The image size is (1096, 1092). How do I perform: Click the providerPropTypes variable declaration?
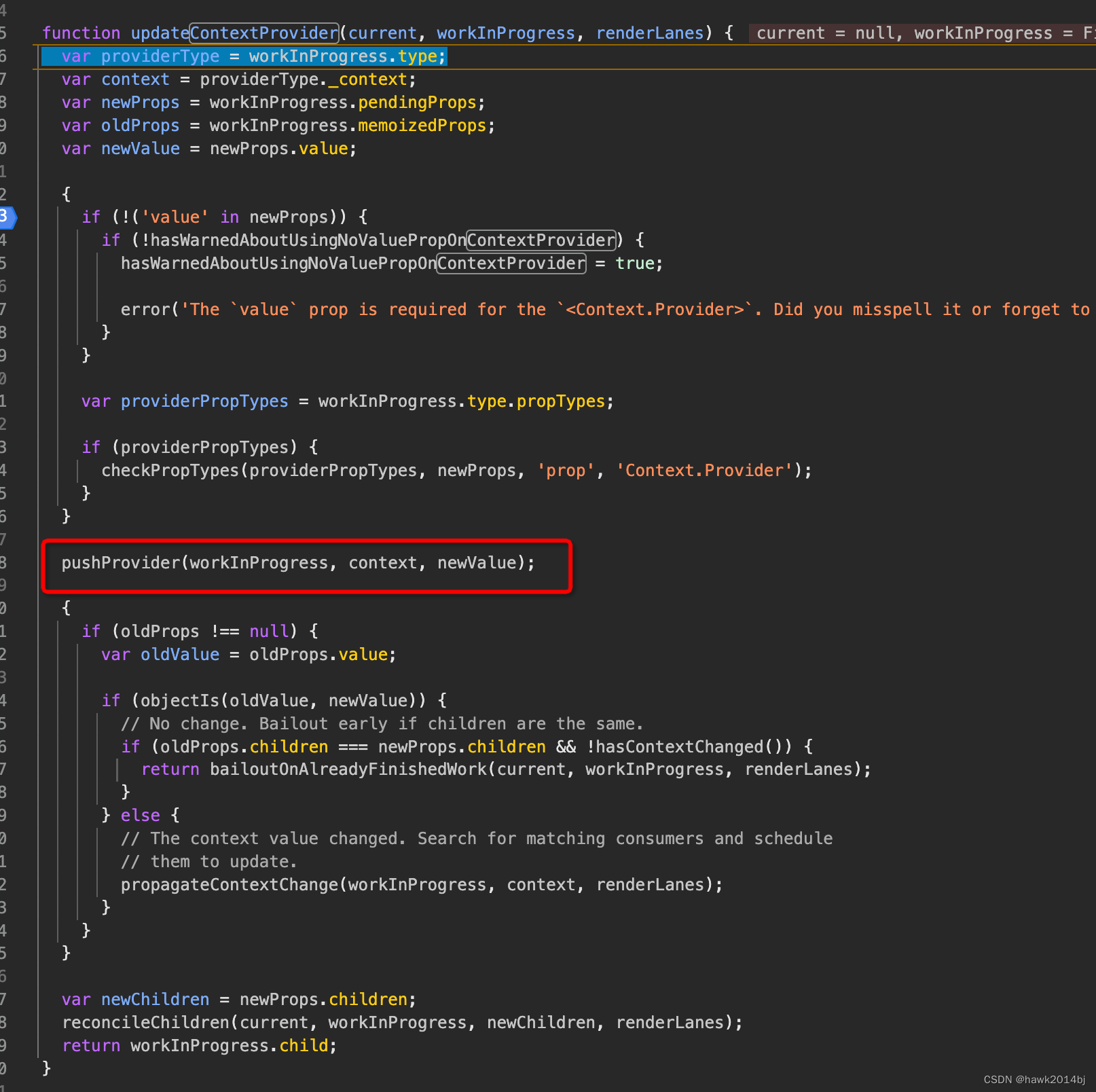coord(204,401)
